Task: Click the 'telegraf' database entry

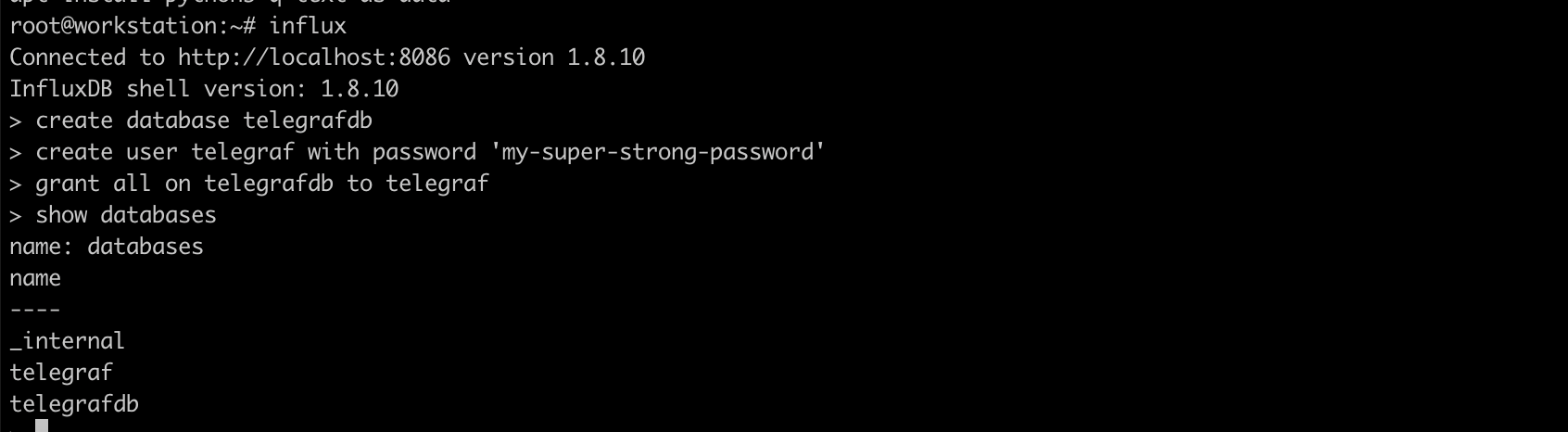Action: tap(61, 373)
